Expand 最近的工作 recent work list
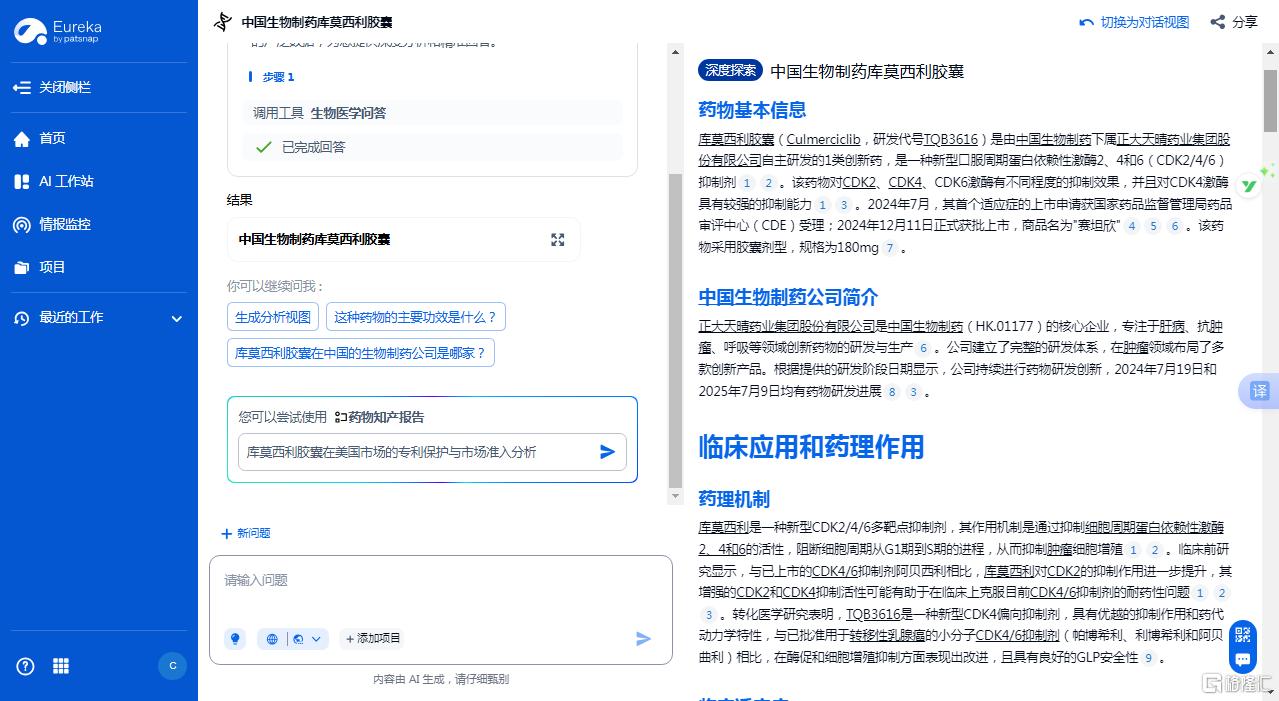1279x701 pixels. pyautogui.click(x=99, y=318)
